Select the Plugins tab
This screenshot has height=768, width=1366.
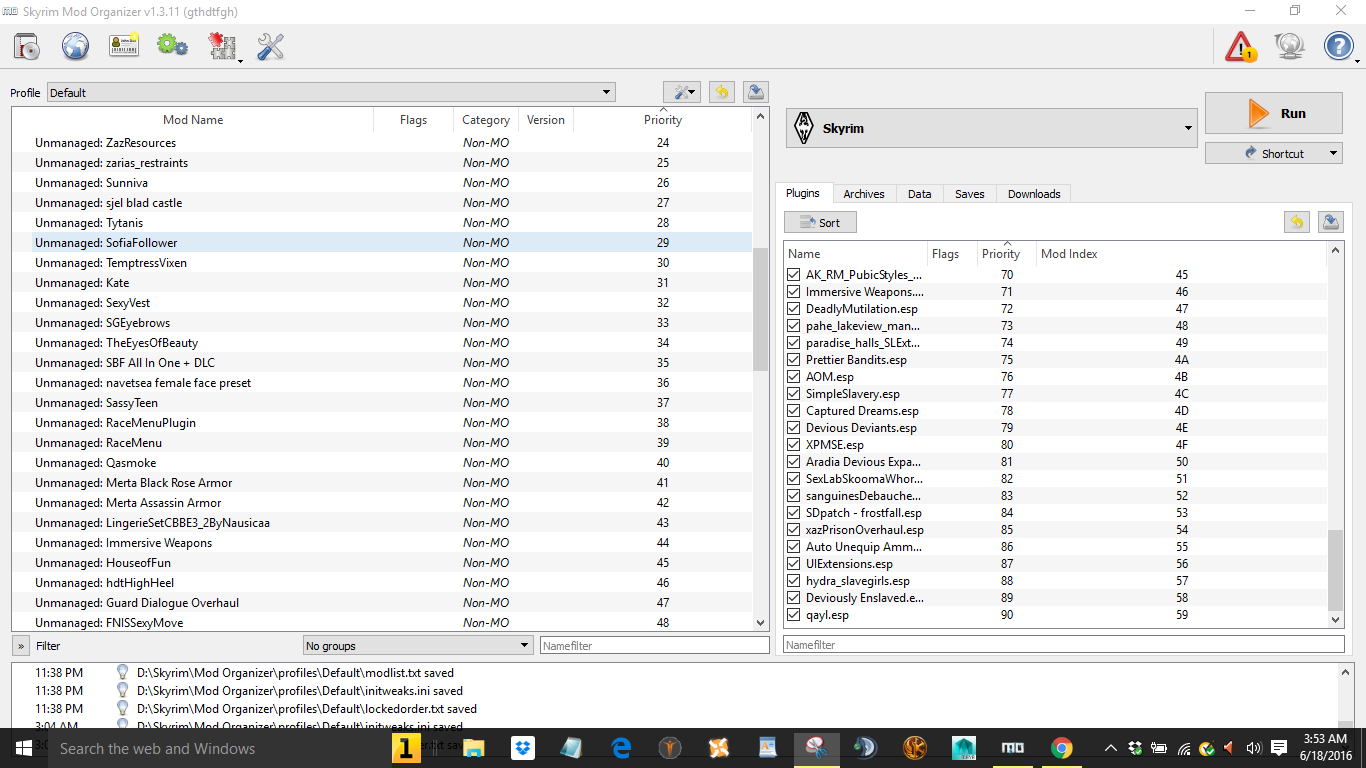tap(803, 193)
